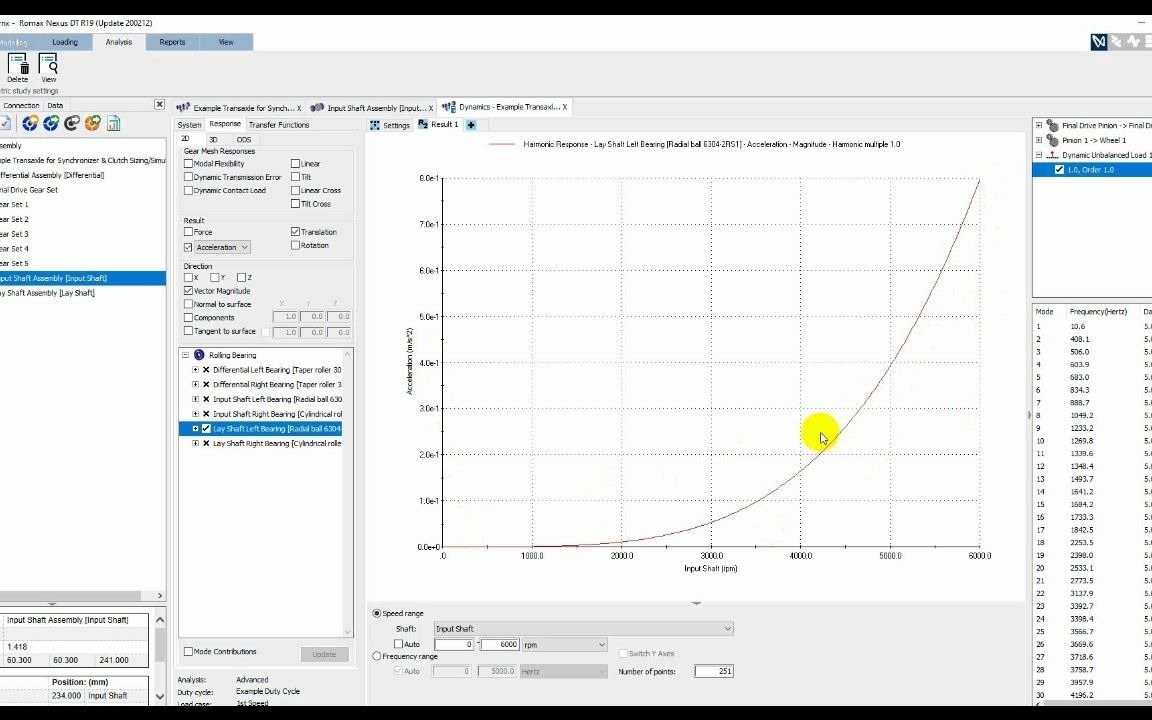Click the Rolling Bearing node icon
The height and width of the screenshot is (720, 1152).
(x=199, y=355)
